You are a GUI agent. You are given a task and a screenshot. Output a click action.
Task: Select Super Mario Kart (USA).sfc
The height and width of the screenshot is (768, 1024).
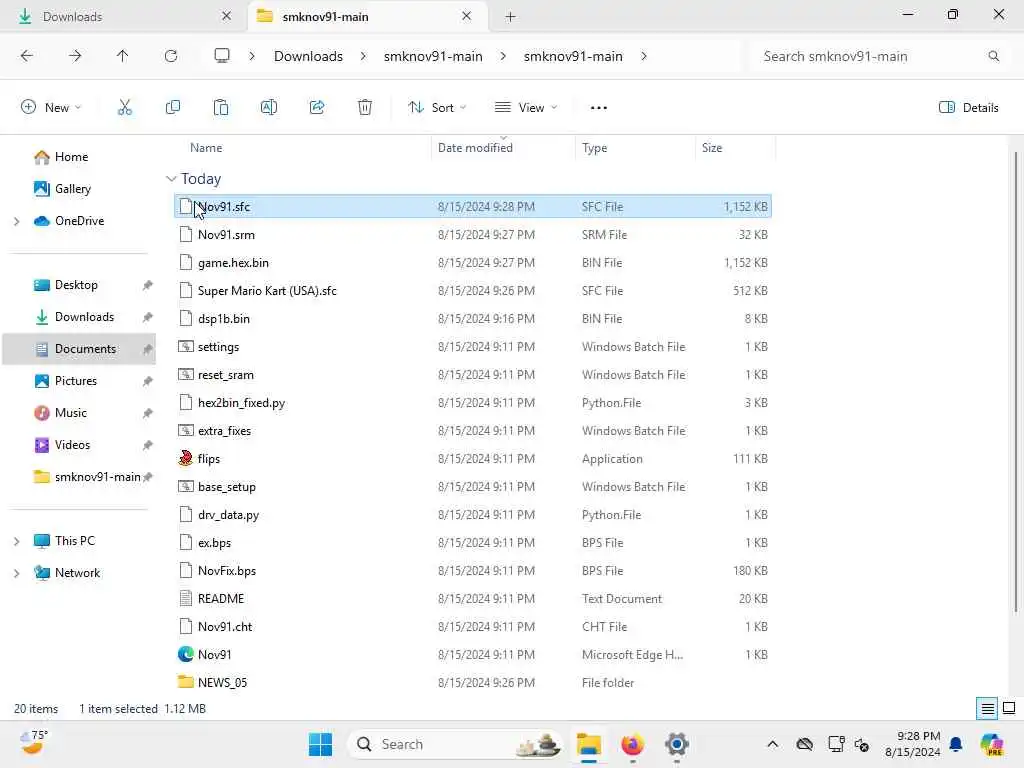pos(473,291)
